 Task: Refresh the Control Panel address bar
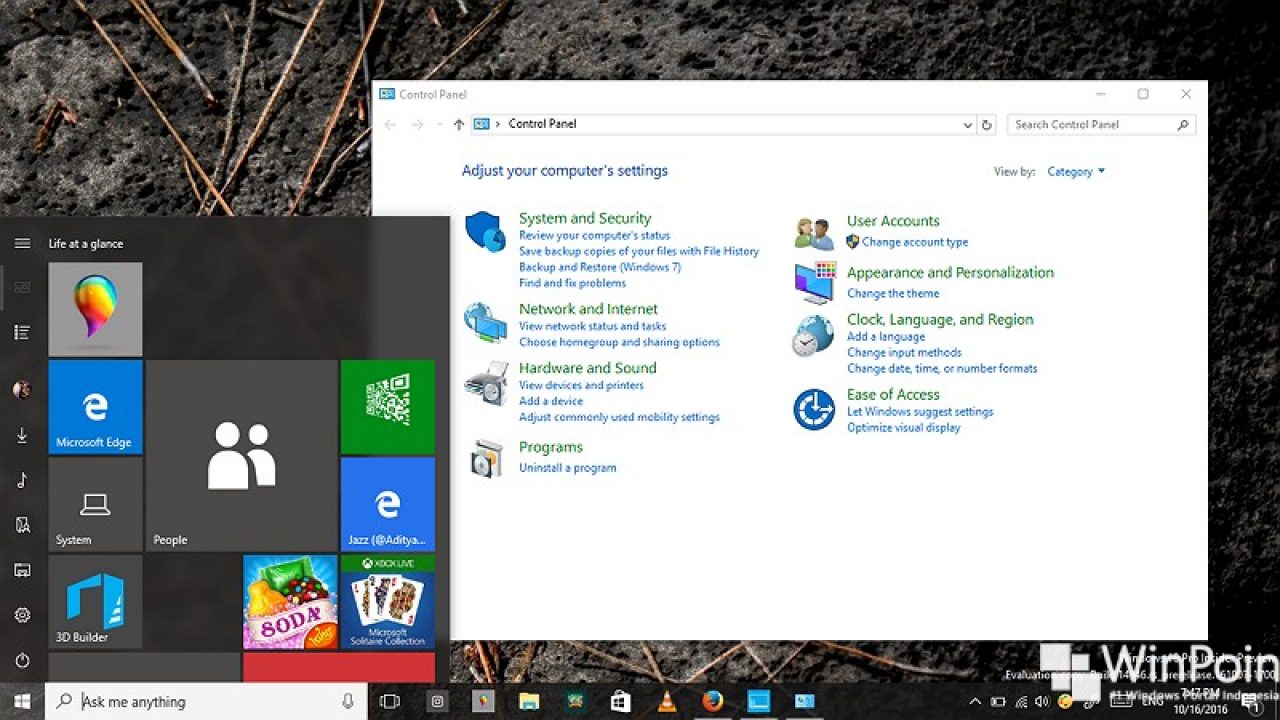pyautogui.click(x=987, y=125)
